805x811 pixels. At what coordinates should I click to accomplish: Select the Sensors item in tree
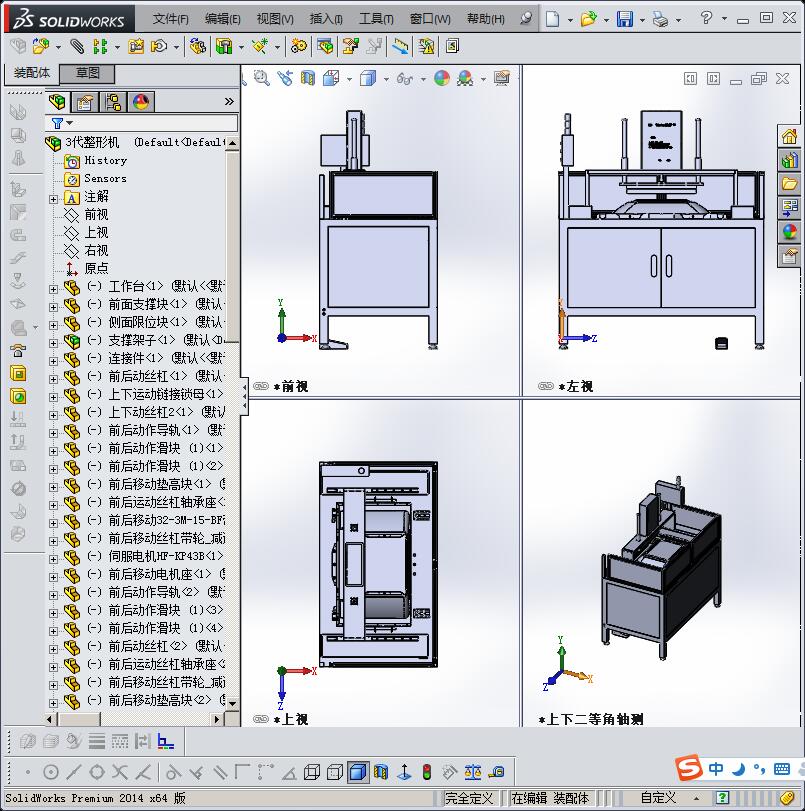pyautogui.click(x=105, y=178)
